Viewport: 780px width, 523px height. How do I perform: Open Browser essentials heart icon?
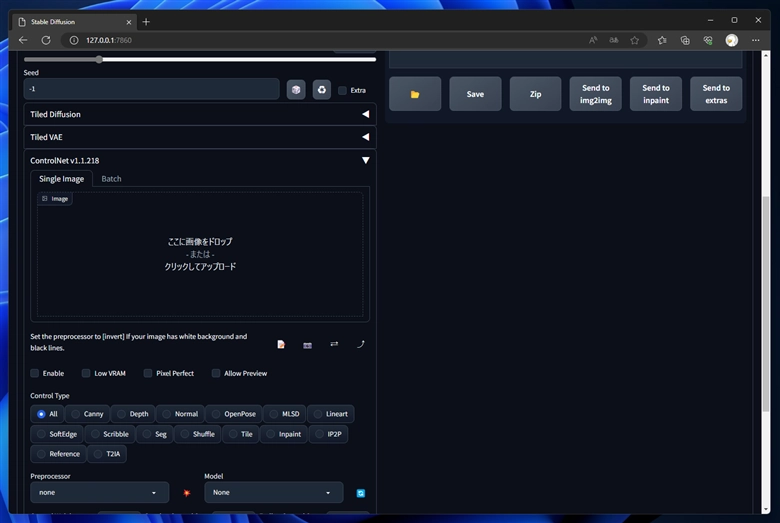coord(708,40)
